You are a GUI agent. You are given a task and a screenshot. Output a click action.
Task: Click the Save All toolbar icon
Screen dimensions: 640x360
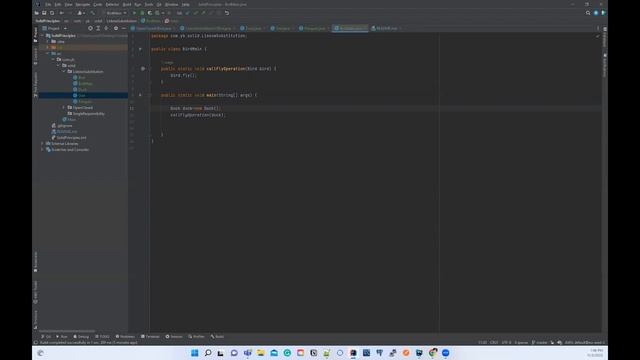[44, 13]
